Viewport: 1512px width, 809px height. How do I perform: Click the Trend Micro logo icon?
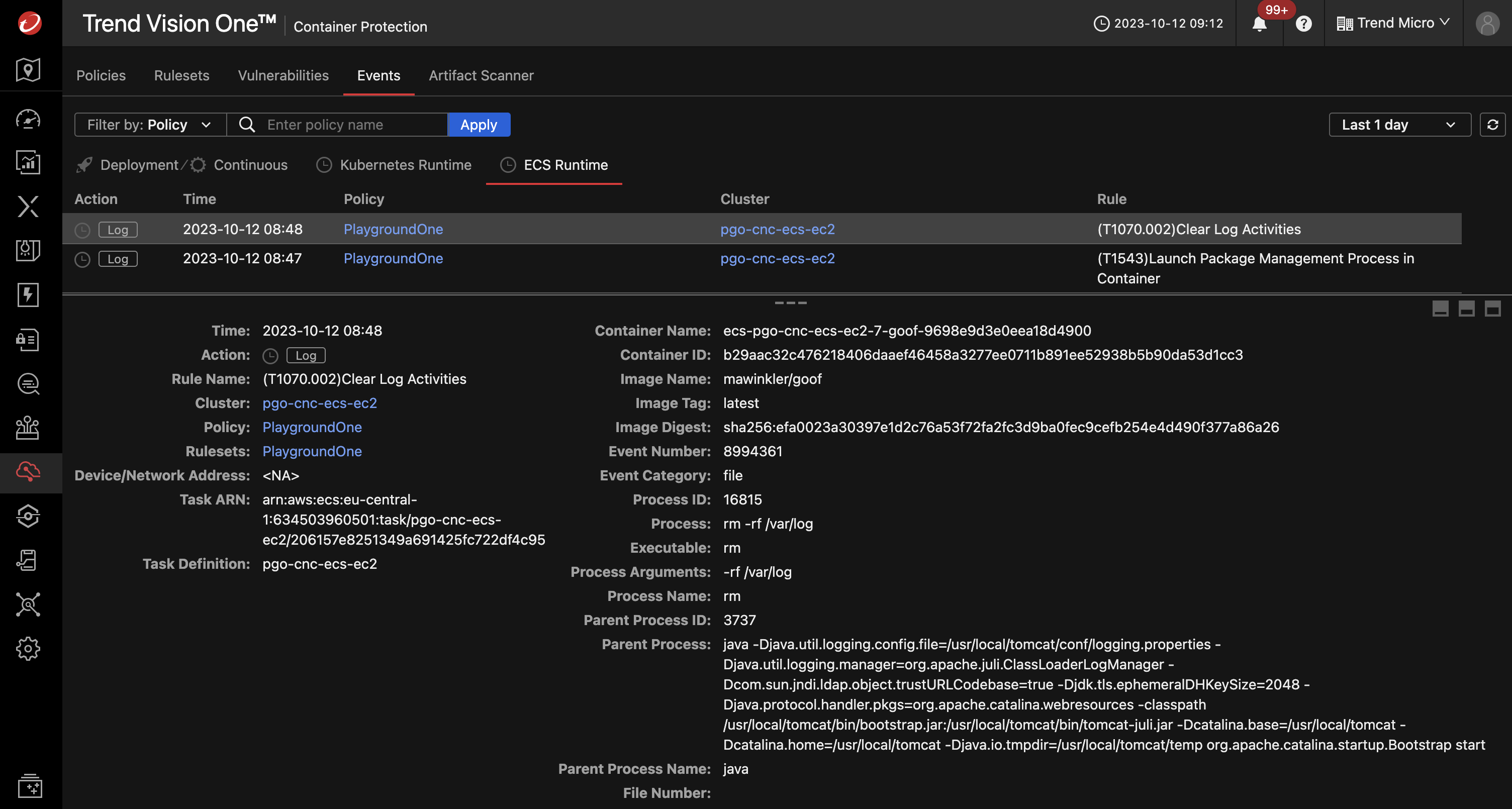click(29, 23)
